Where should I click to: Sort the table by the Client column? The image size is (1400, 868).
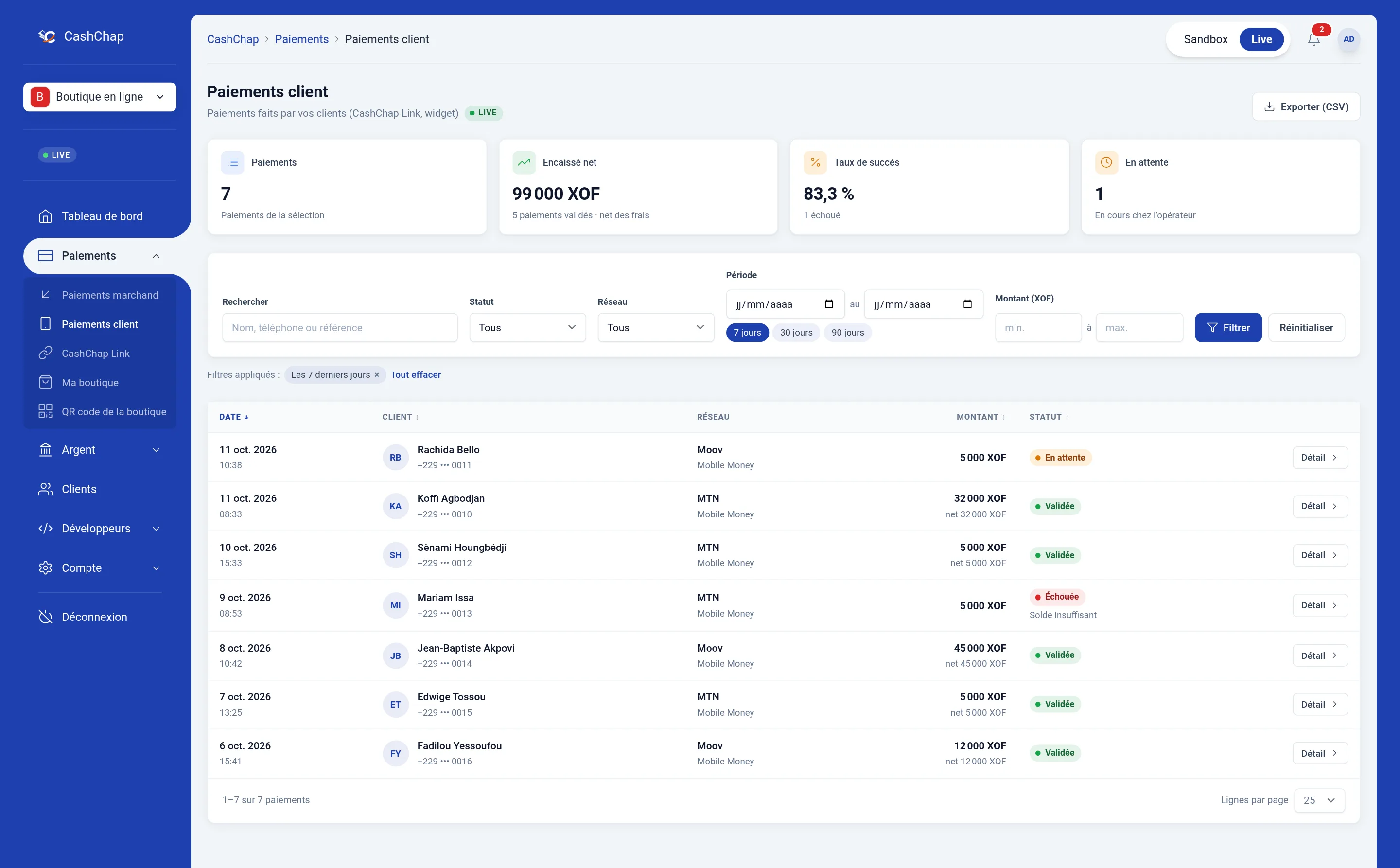(x=401, y=417)
